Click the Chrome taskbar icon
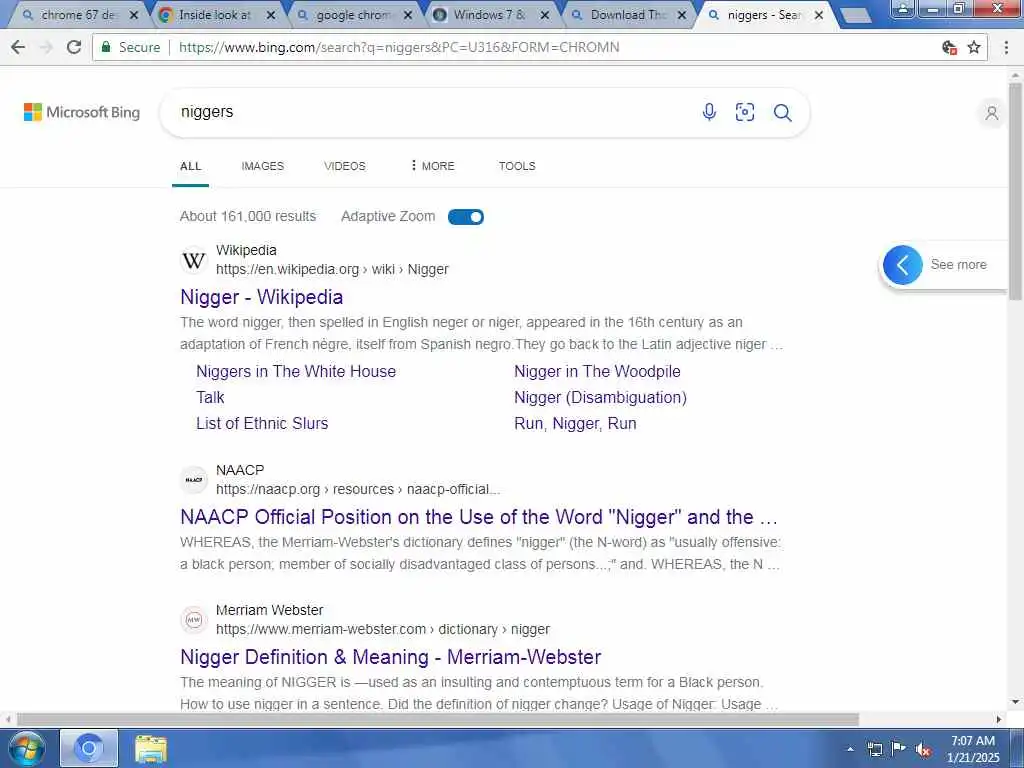 (89, 748)
